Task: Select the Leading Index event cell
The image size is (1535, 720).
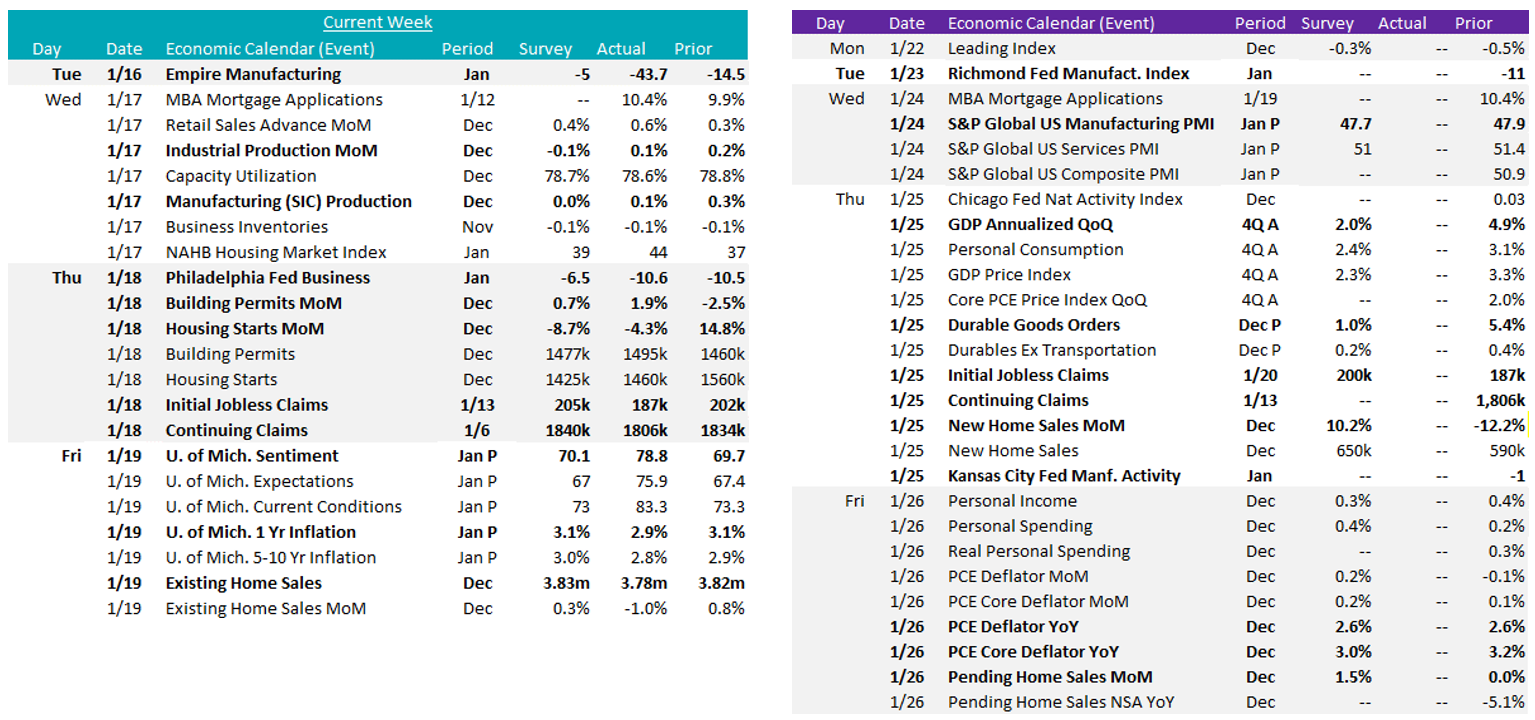Action: 1001,48
